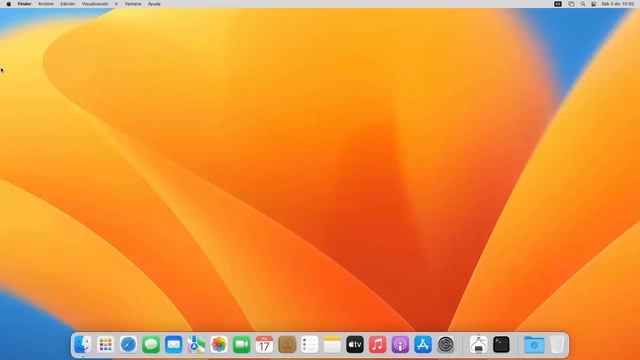Open System Settings gear icon
This screenshot has width=640, height=360.
click(x=446, y=345)
